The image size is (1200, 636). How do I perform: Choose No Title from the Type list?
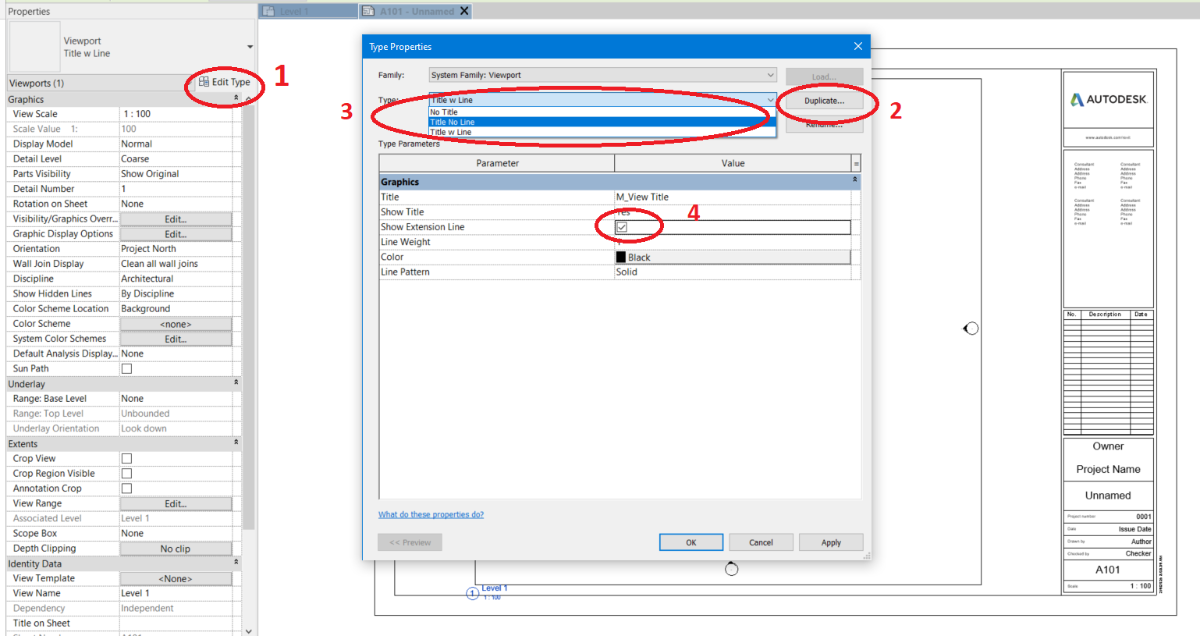point(602,112)
